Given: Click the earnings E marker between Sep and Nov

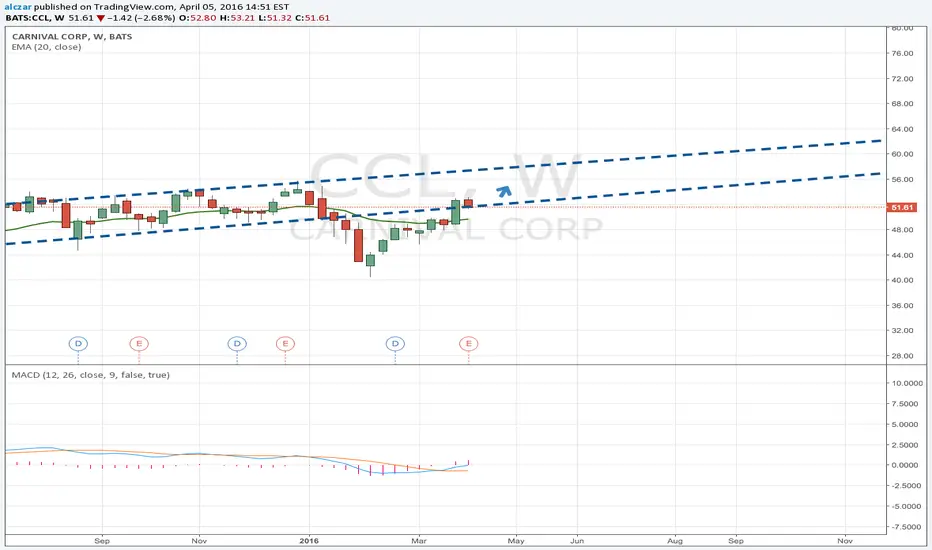Looking at the screenshot, I should click(x=139, y=344).
